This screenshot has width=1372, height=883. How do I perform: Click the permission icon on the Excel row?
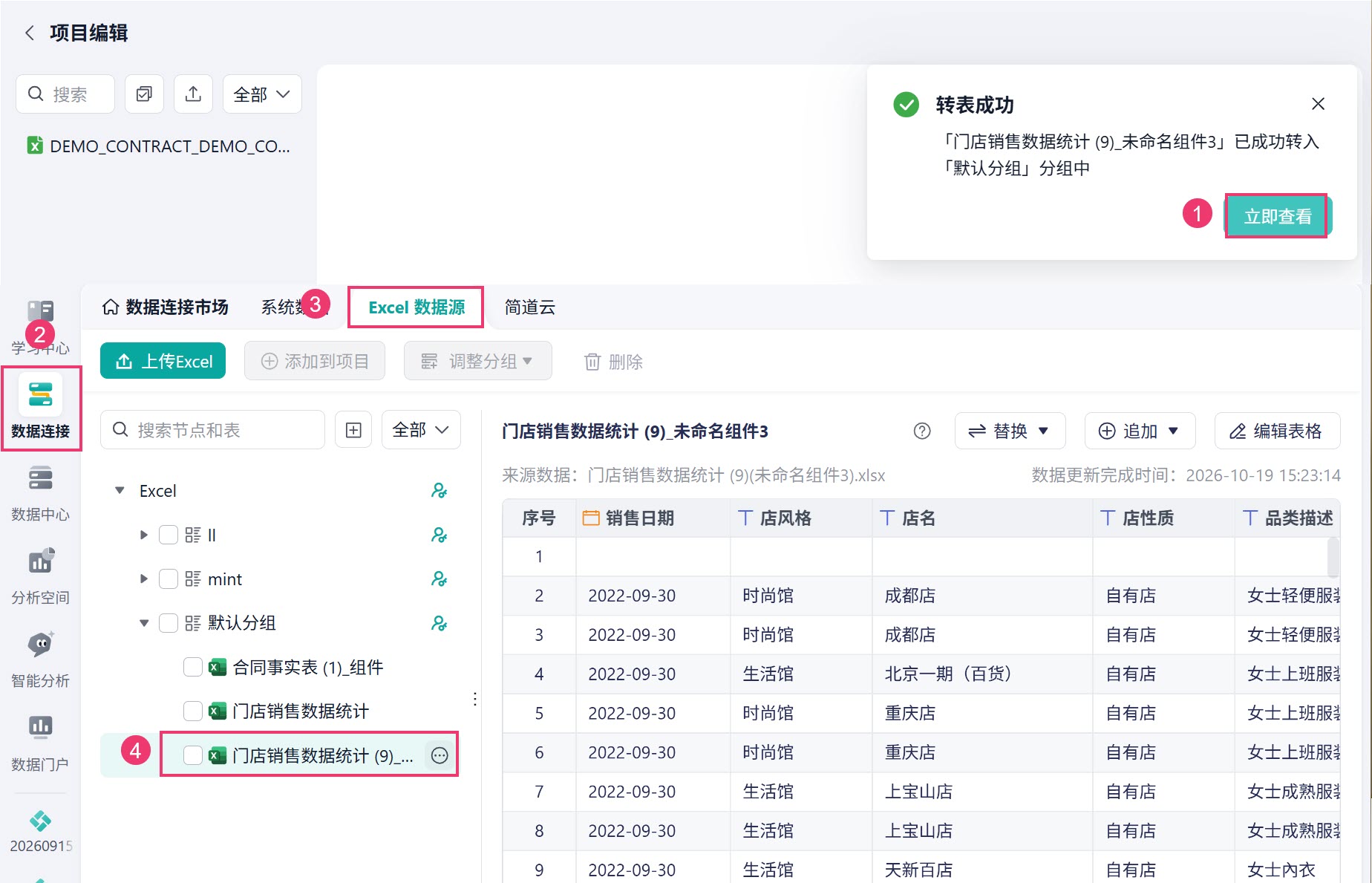click(x=439, y=491)
